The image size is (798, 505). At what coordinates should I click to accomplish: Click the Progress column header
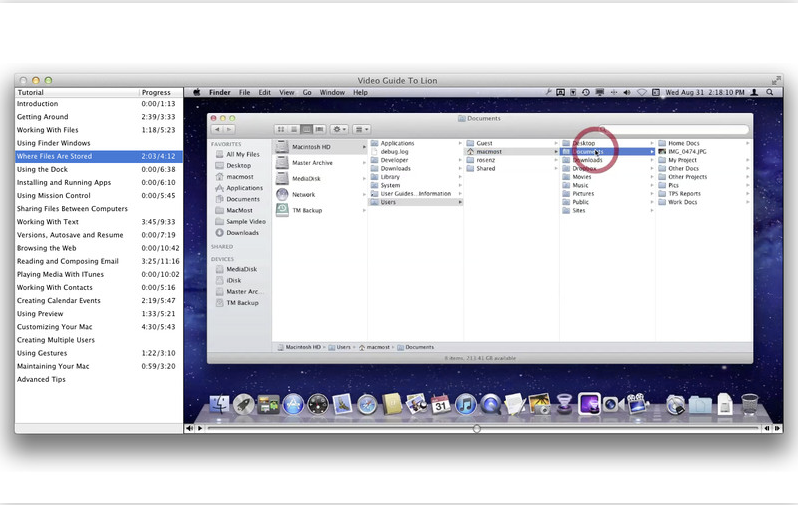pos(161,92)
